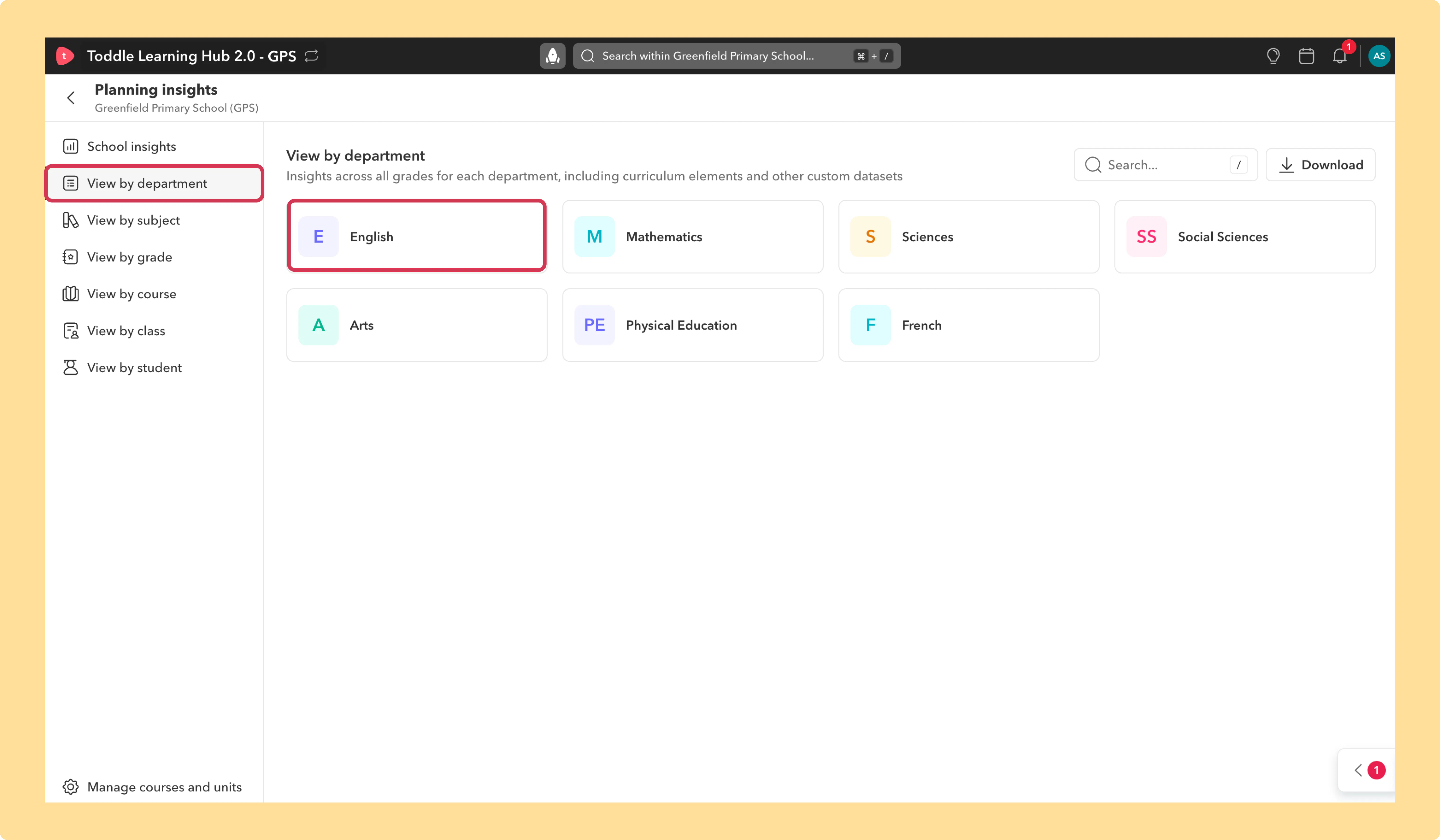Click the View by grade badge icon
The width and height of the screenshot is (1440, 840).
tap(70, 257)
